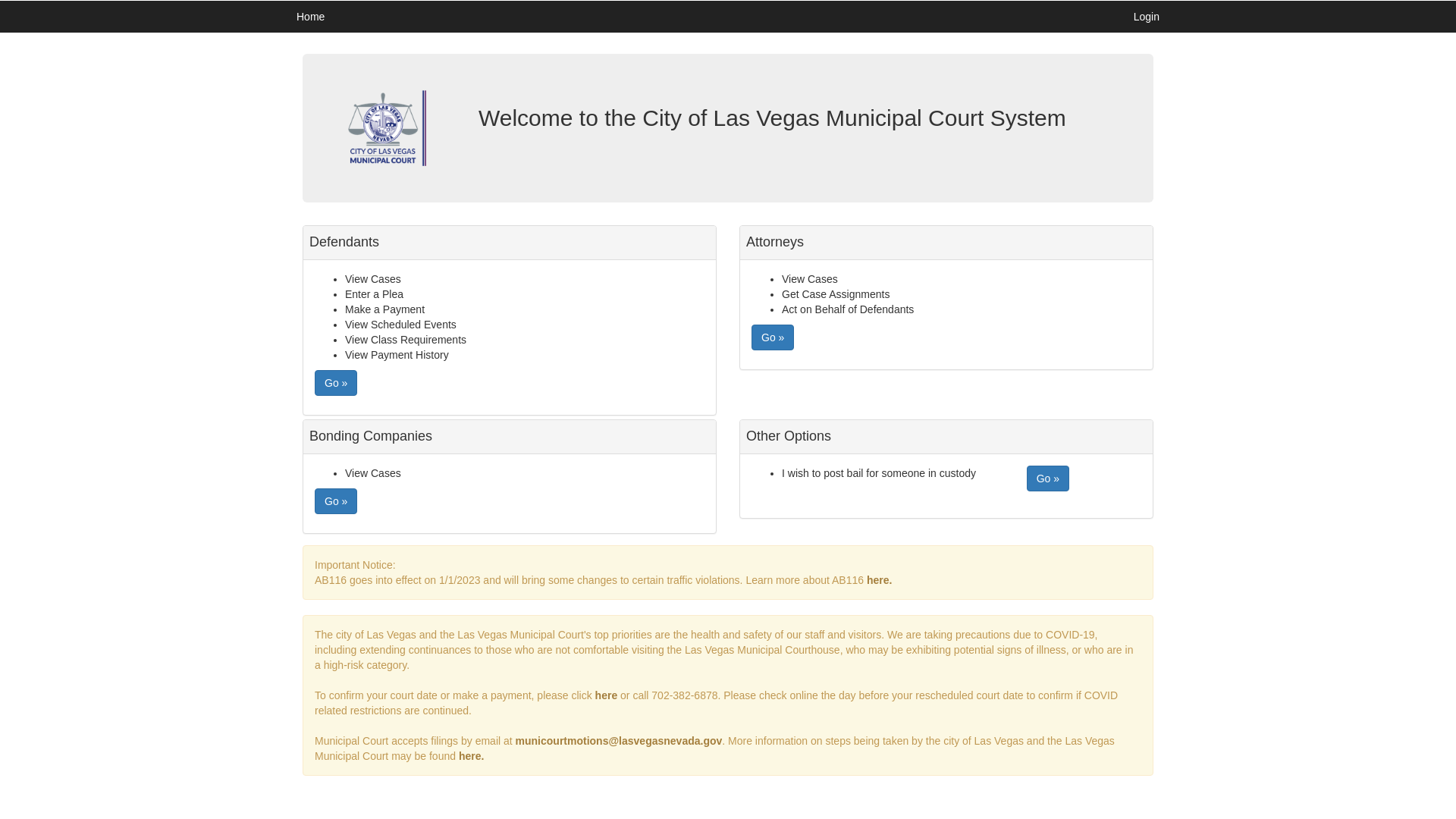
Task: Click the Other Options panel heading
Action: pyautogui.click(x=789, y=436)
